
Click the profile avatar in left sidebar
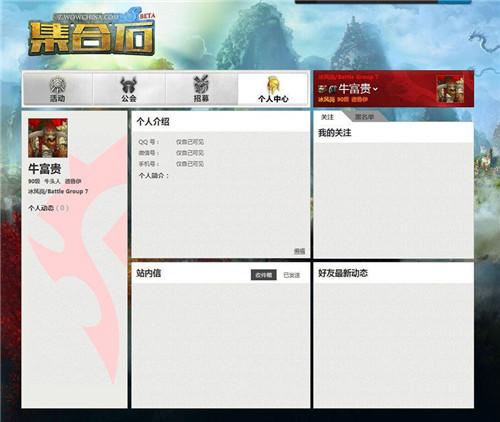click(48, 138)
